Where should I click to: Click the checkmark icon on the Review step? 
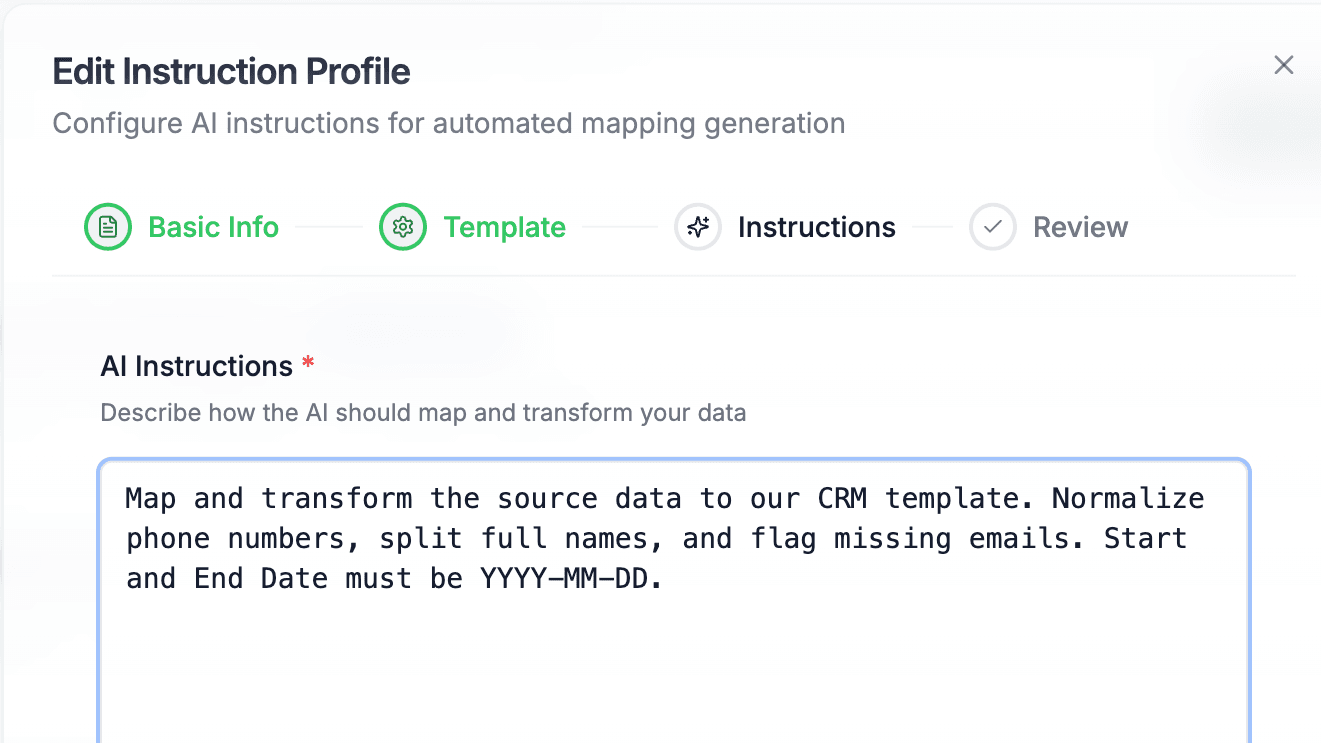pos(992,227)
